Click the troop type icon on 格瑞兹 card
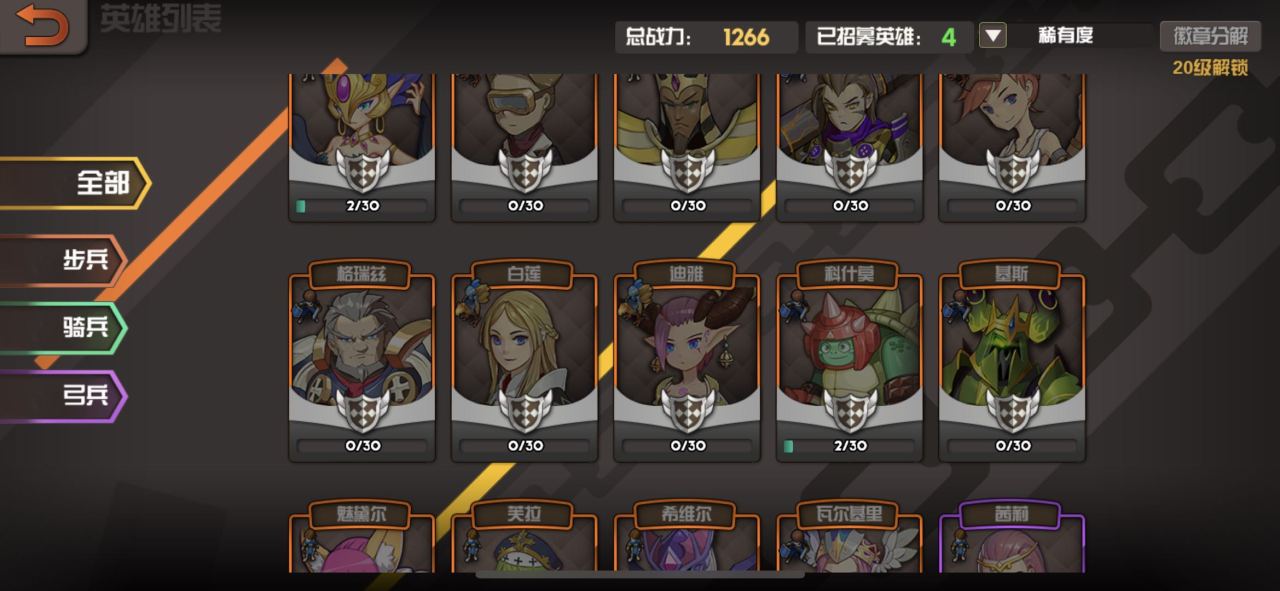1280x591 pixels. point(306,307)
